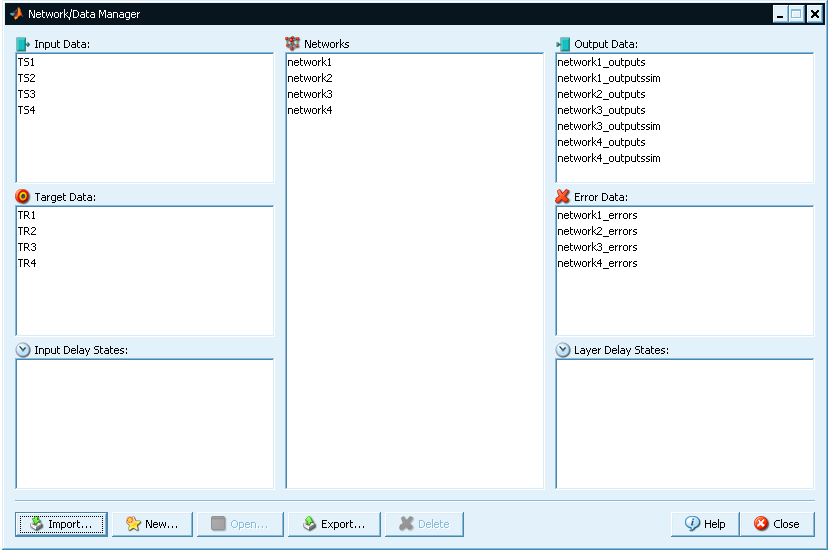The image size is (831, 551).
Task: Select network4_outputs entry
Action: pyautogui.click(x=684, y=142)
